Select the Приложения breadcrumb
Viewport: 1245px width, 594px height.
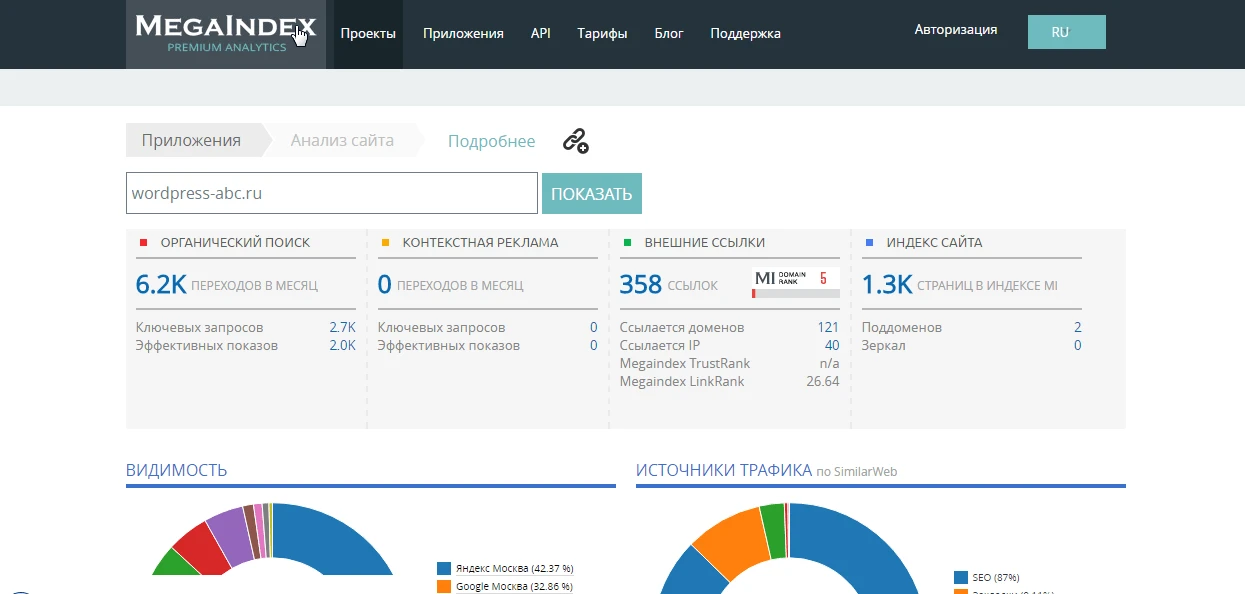click(x=191, y=141)
